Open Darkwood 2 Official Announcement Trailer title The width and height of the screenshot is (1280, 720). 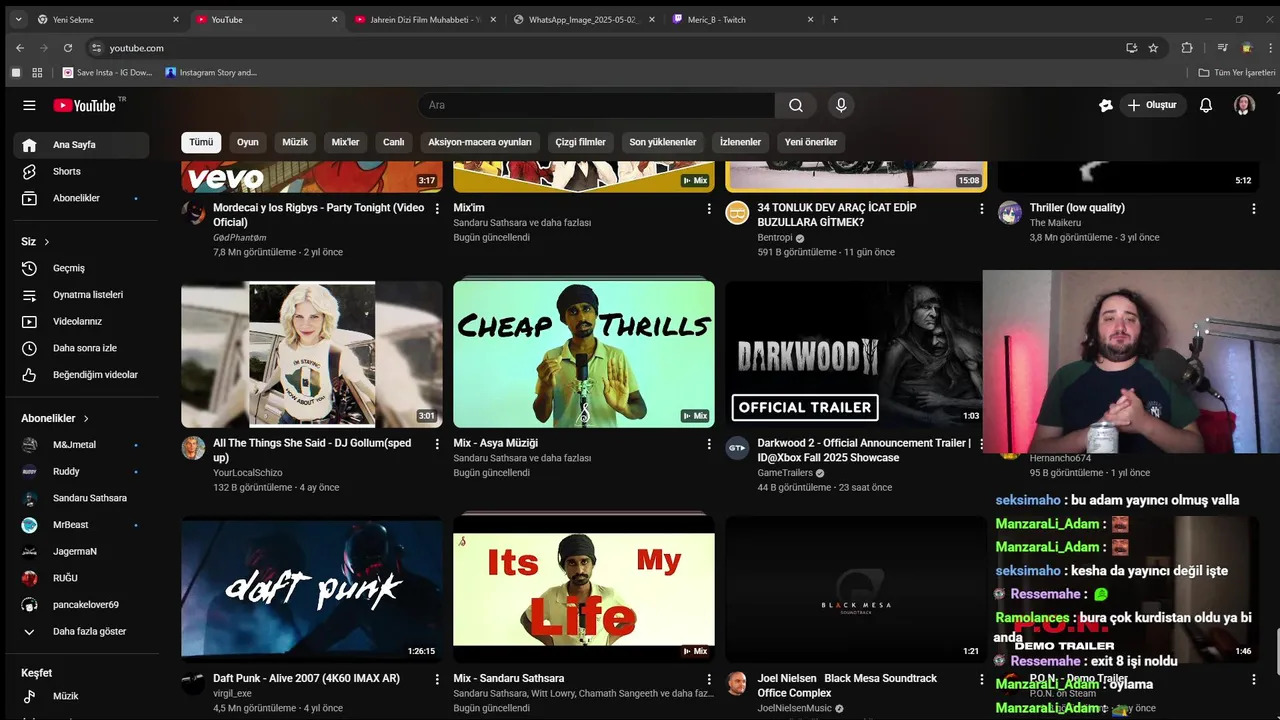[x=864, y=450]
